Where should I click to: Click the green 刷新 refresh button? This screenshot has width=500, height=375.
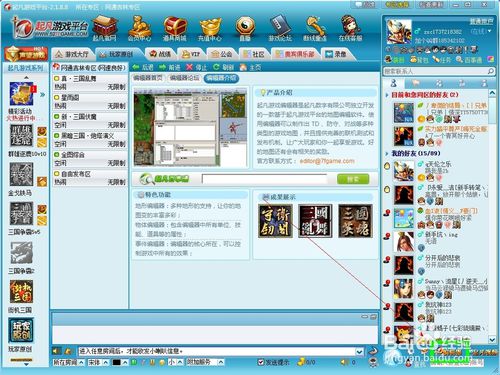(x=223, y=67)
